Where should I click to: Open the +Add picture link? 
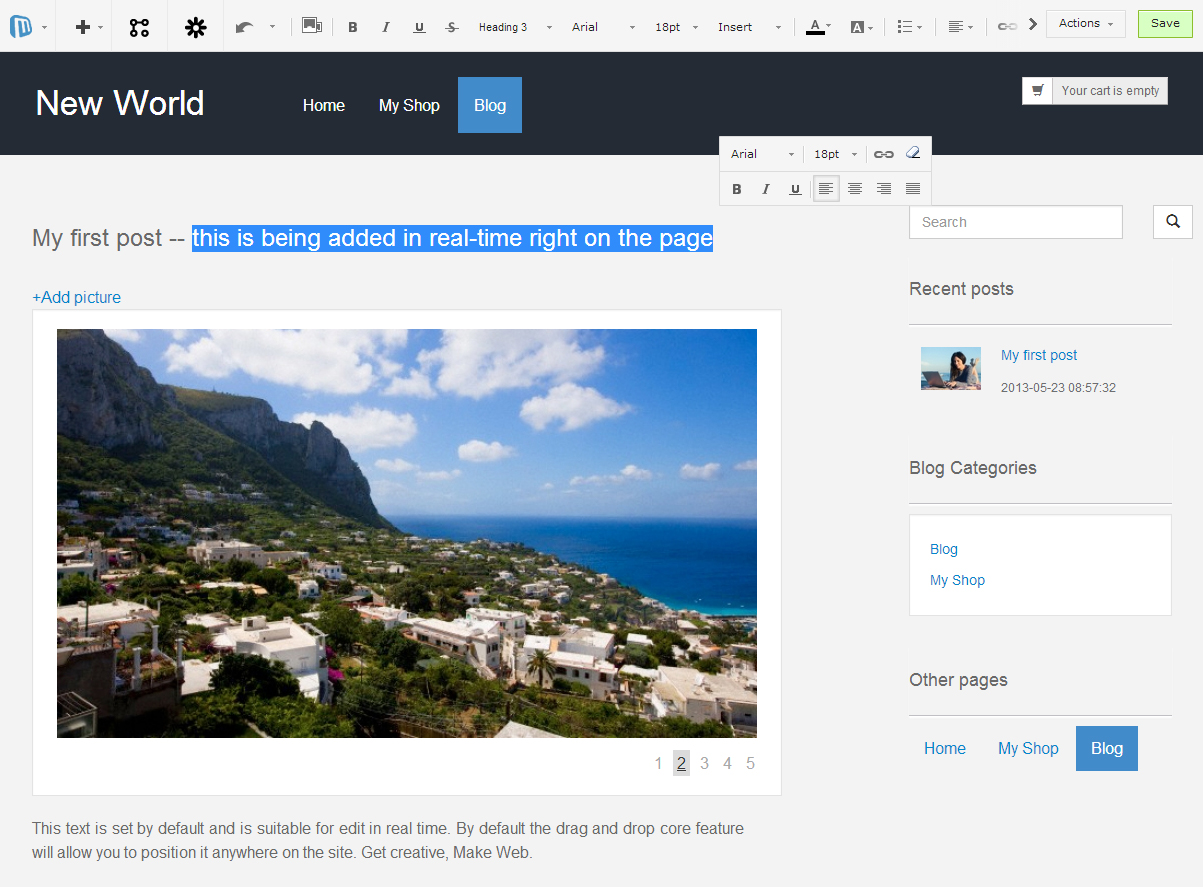coord(76,297)
